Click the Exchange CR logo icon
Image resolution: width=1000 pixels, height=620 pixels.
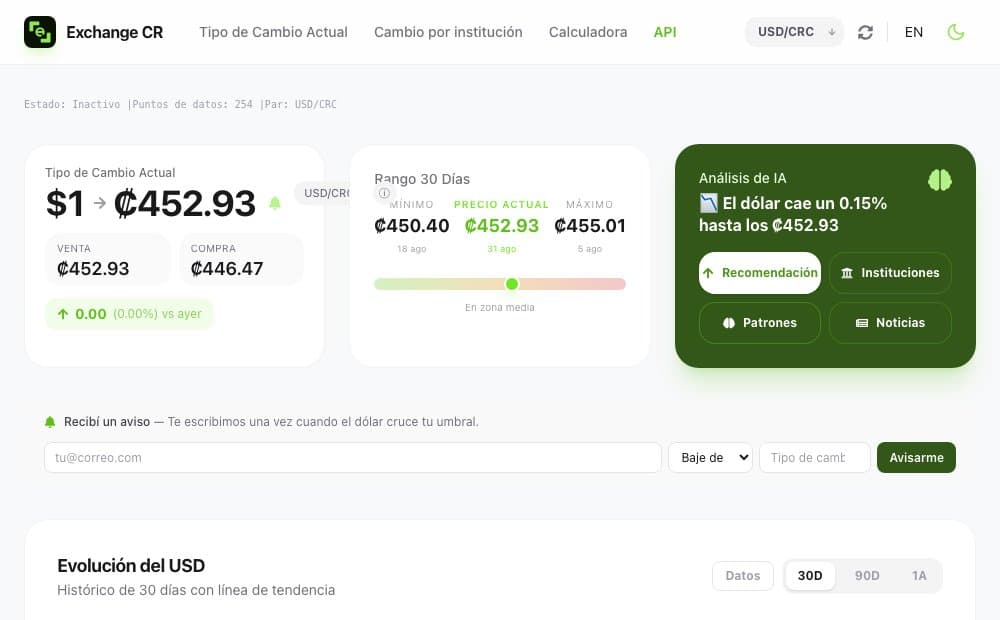pyautogui.click(x=40, y=32)
